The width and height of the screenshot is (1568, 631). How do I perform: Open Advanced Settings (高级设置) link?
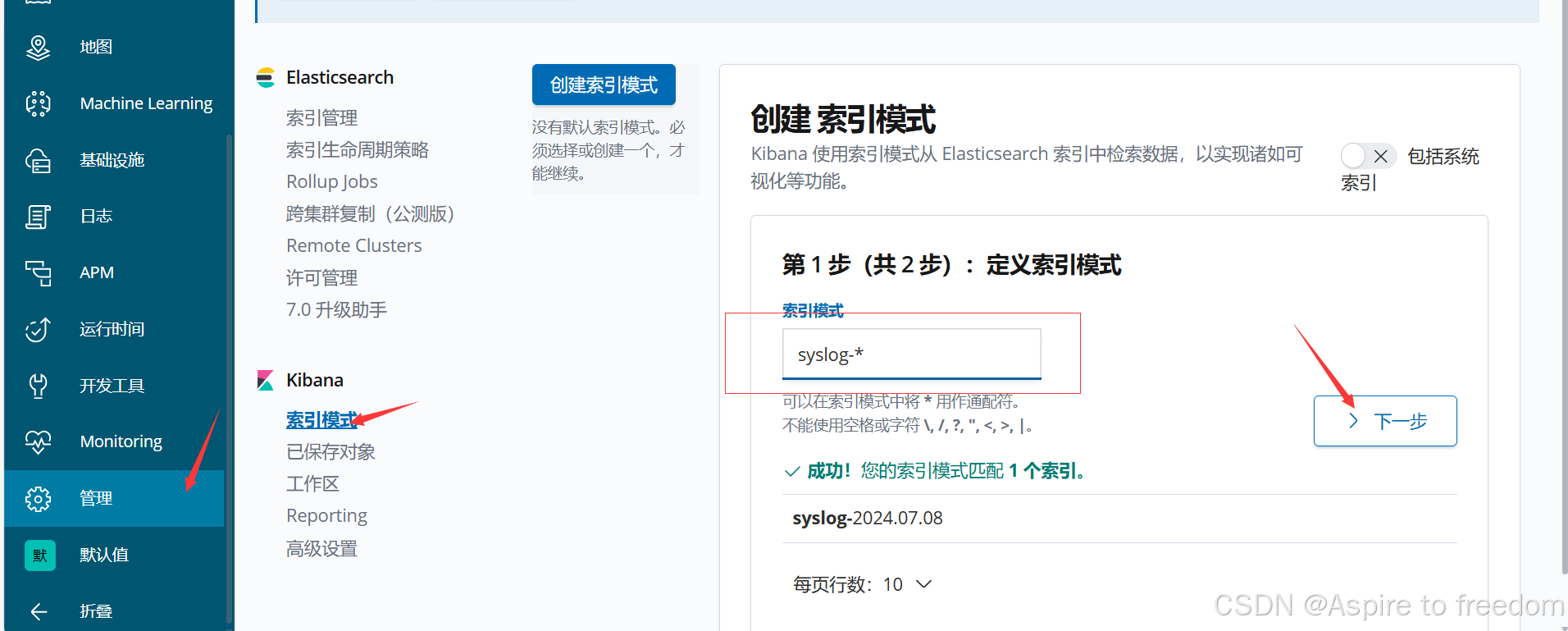(x=321, y=548)
